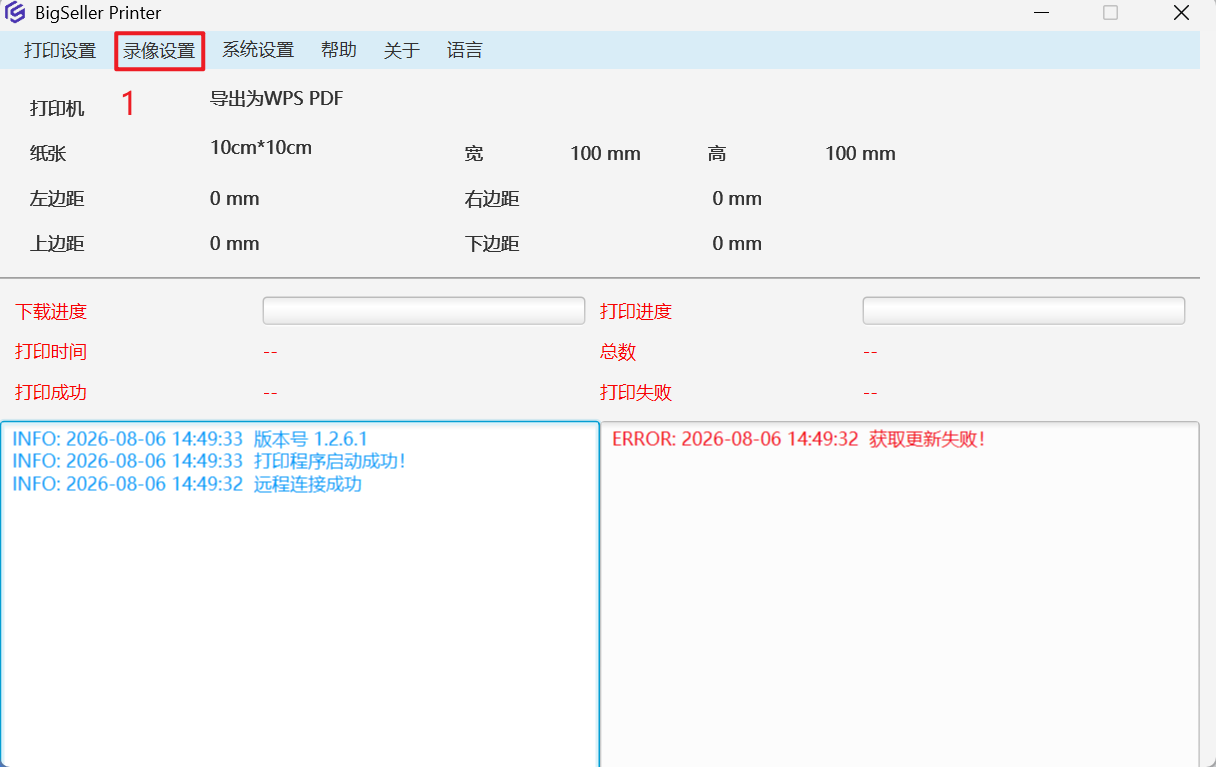
Task: Click the 下边距 value 0 mm
Action: [737, 244]
